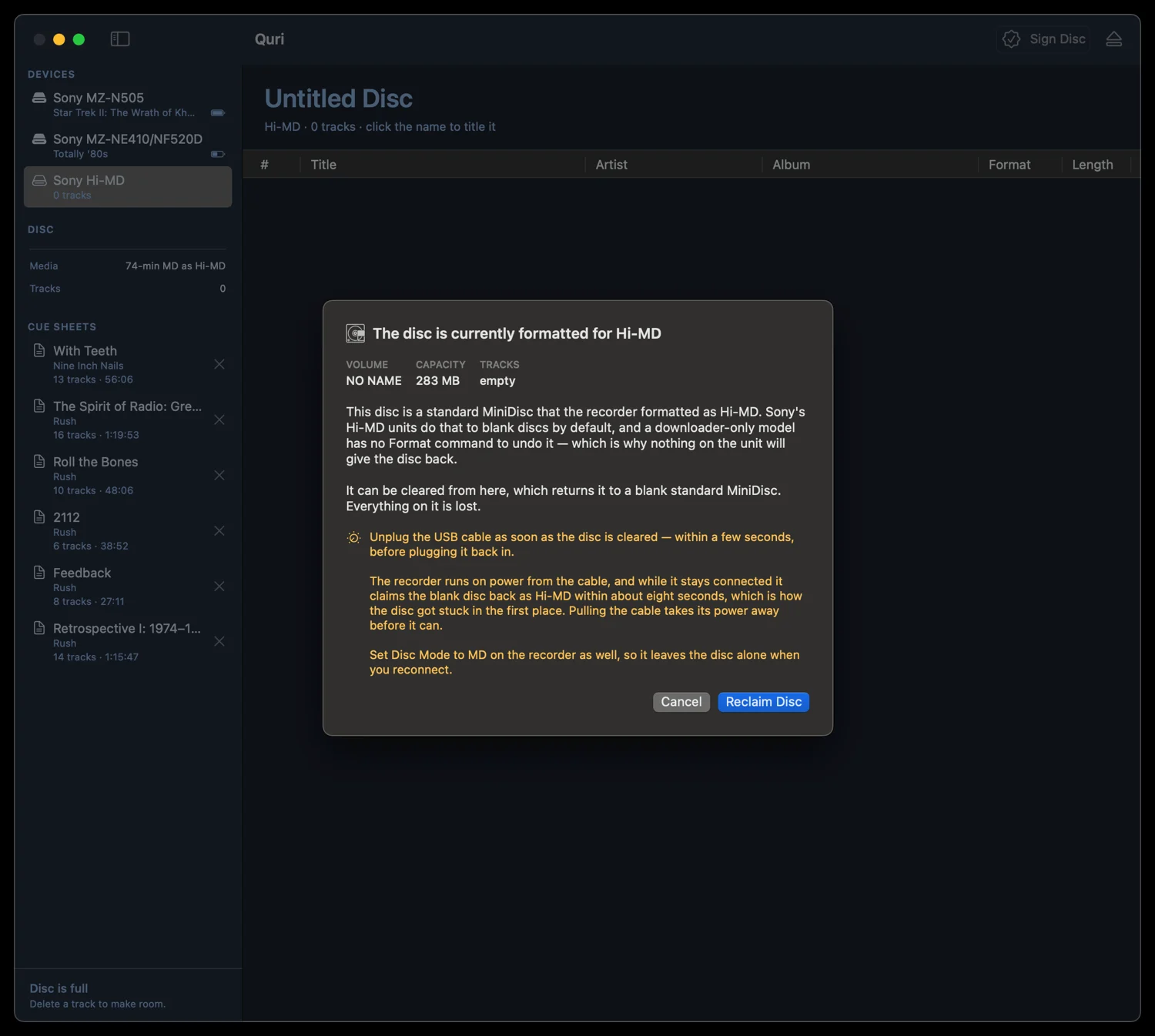
Task: Click the Cancel button in the dialog
Action: click(681, 702)
